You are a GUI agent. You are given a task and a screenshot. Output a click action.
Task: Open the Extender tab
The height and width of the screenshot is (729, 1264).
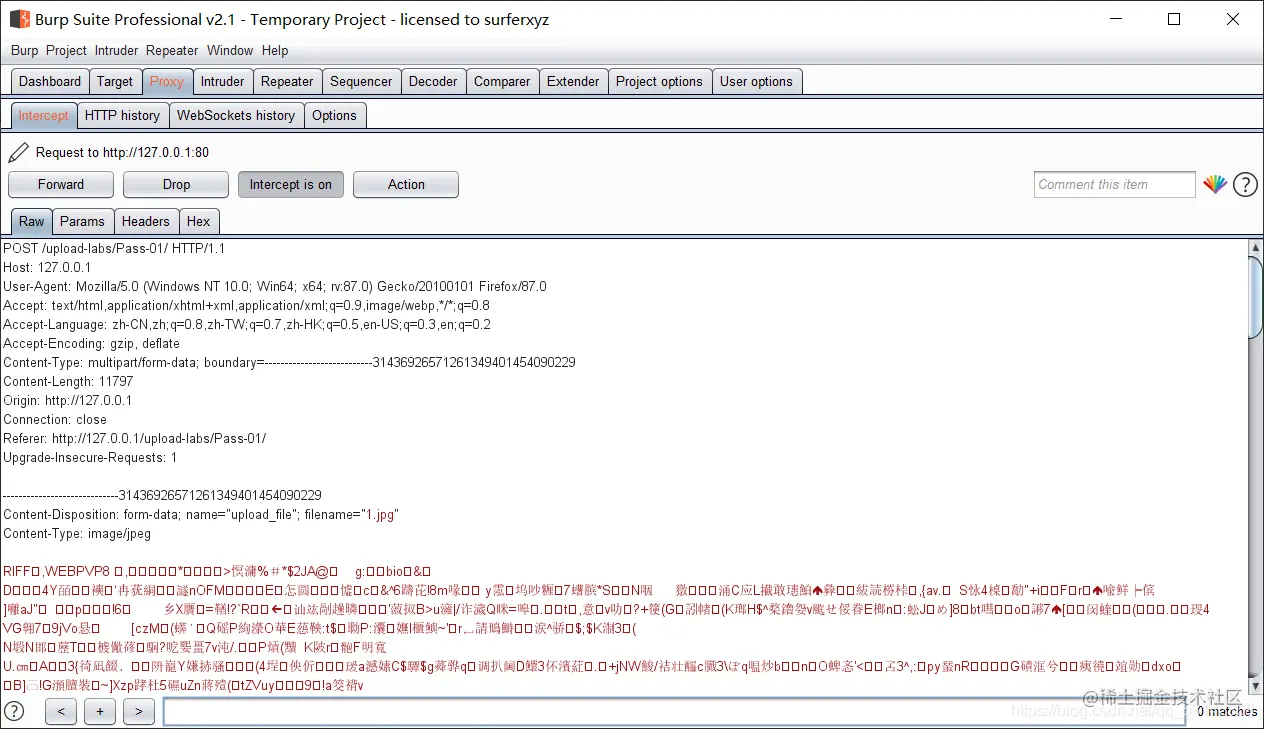point(573,81)
